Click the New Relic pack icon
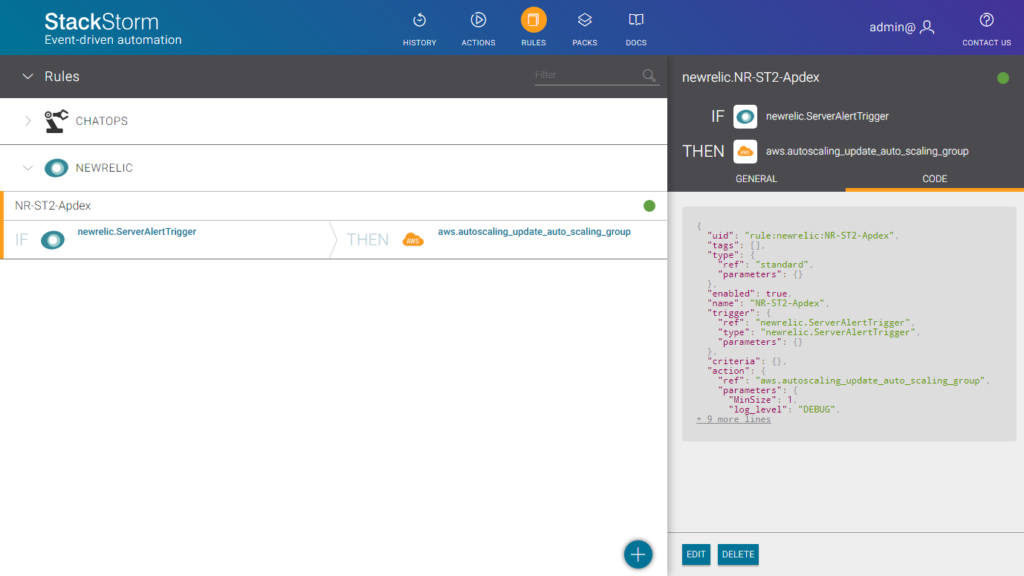The width and height of the screenshot is (1024, 576). tap(56, 168)
